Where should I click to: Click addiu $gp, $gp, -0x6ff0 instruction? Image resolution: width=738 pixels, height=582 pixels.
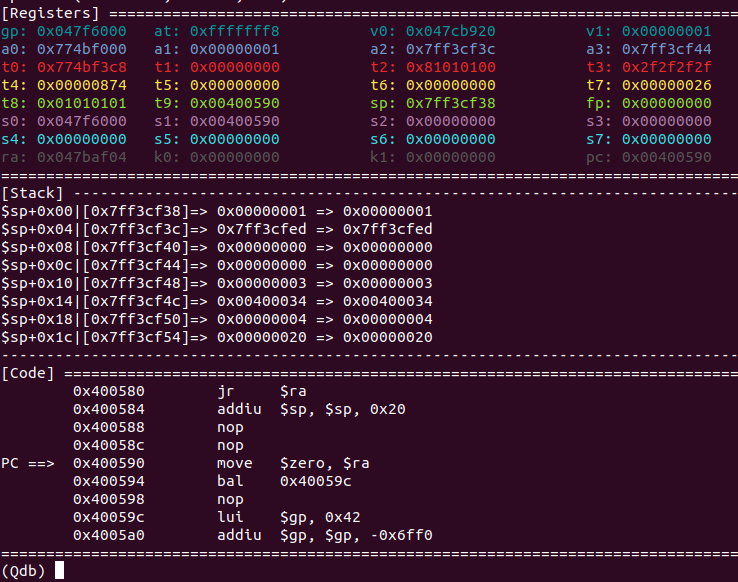click(x=324, y=535)
